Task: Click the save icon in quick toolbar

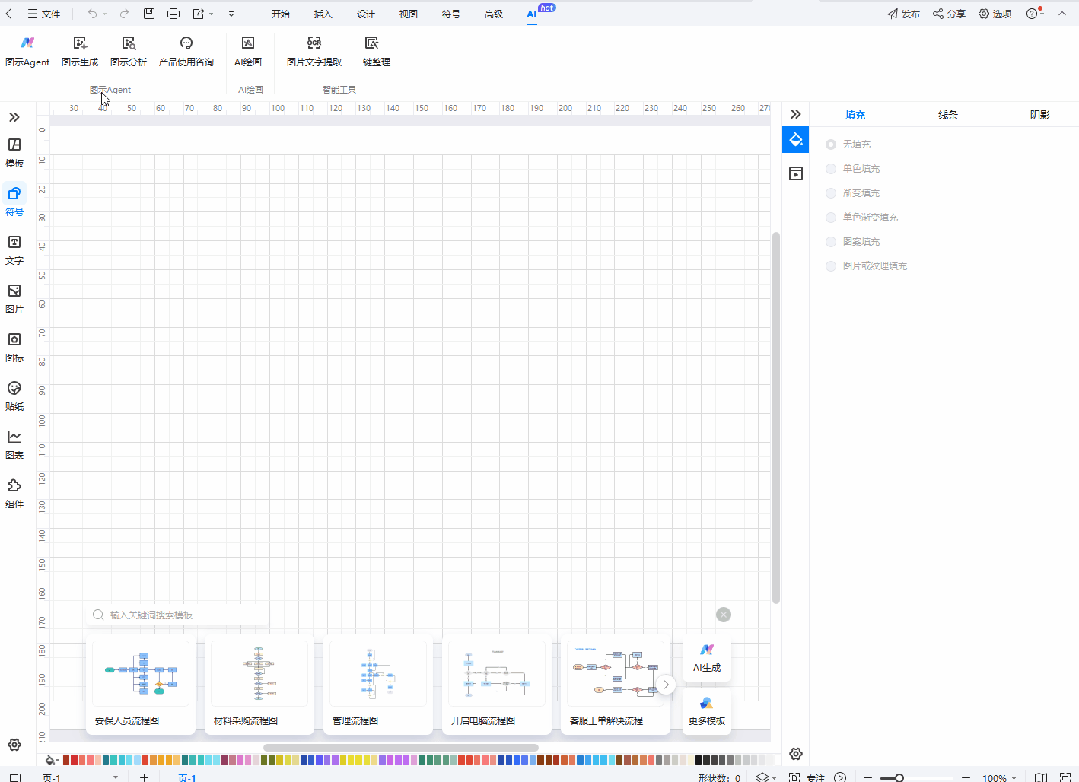Action: (x=149, y=14)
